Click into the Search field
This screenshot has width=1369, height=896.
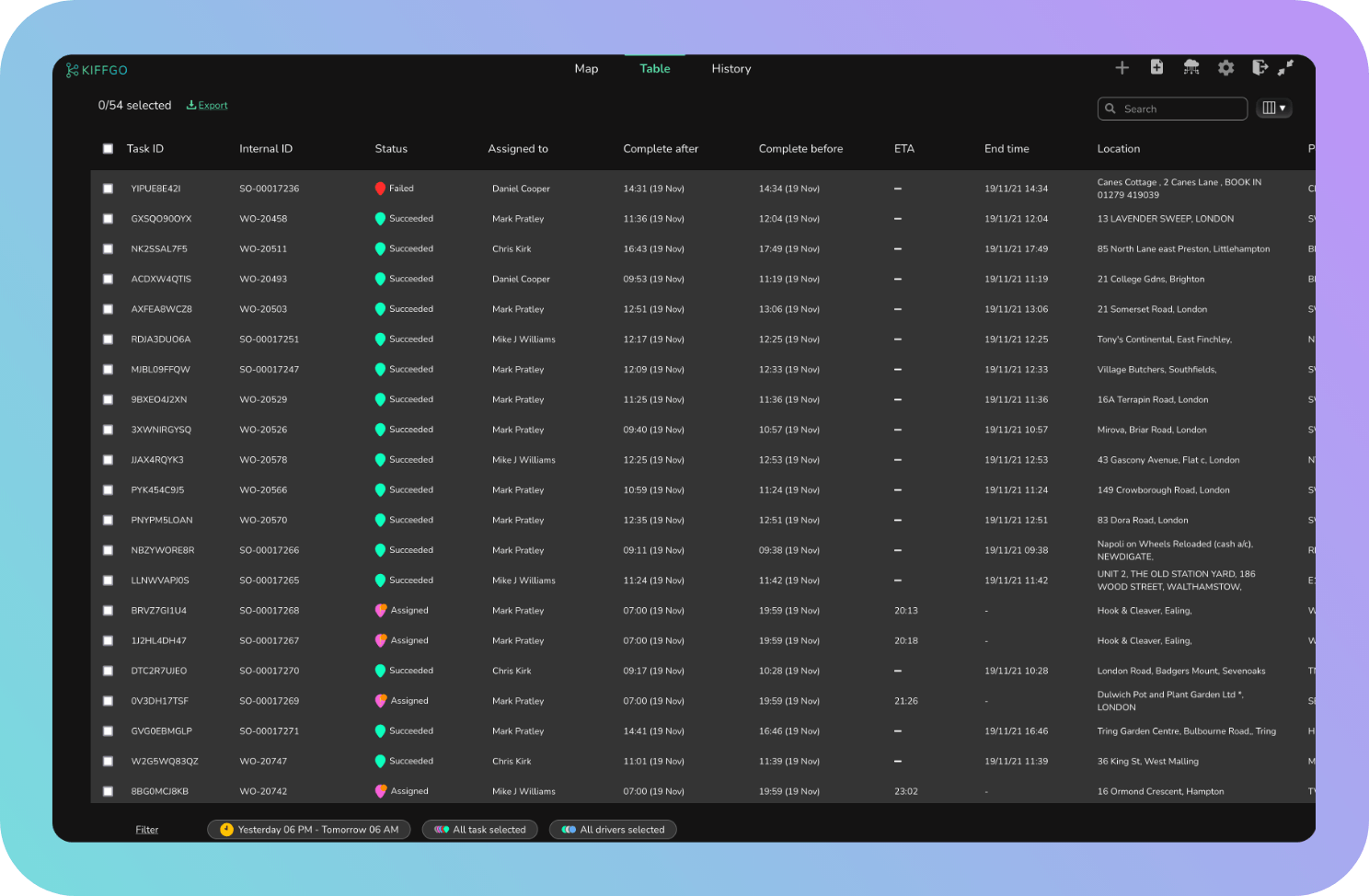(x=1172, y=109)
